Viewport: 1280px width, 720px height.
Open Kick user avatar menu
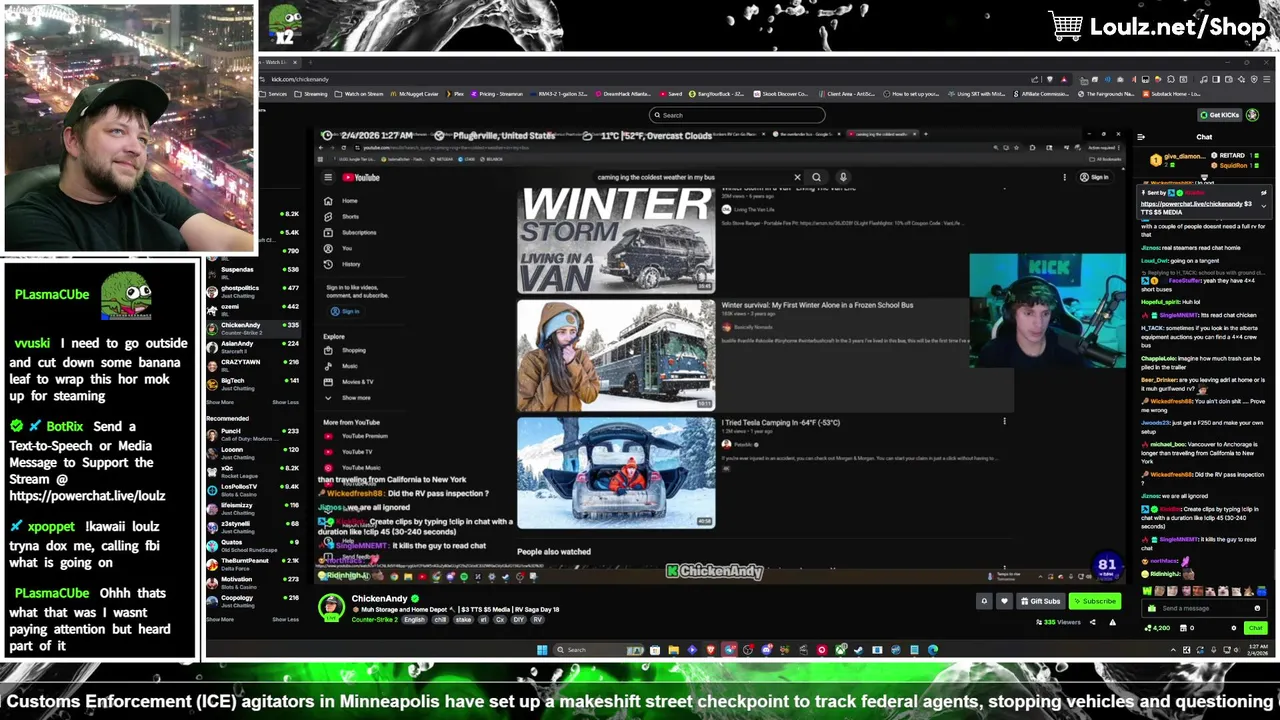1252,115
